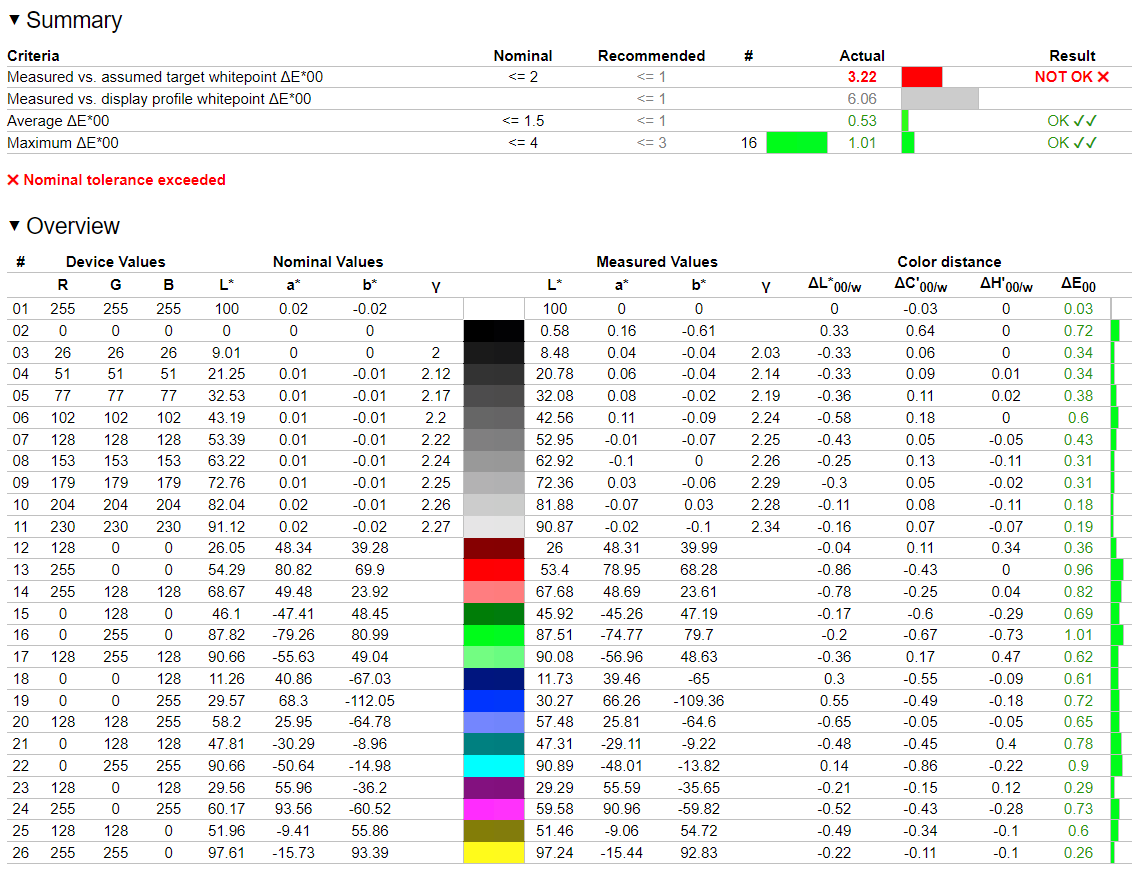Click the Actual value 0.53
This screenshot has width=1144, height=875.
click(862, 121)
